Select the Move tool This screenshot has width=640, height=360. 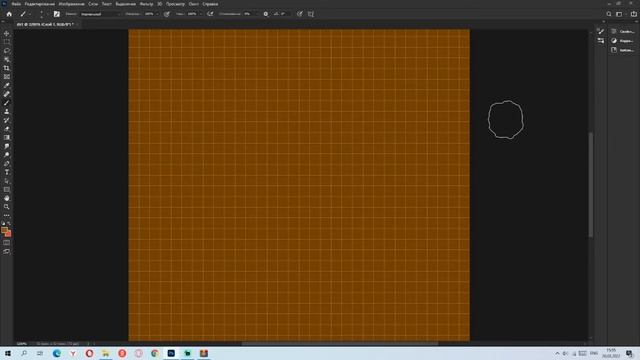[7, 33]
